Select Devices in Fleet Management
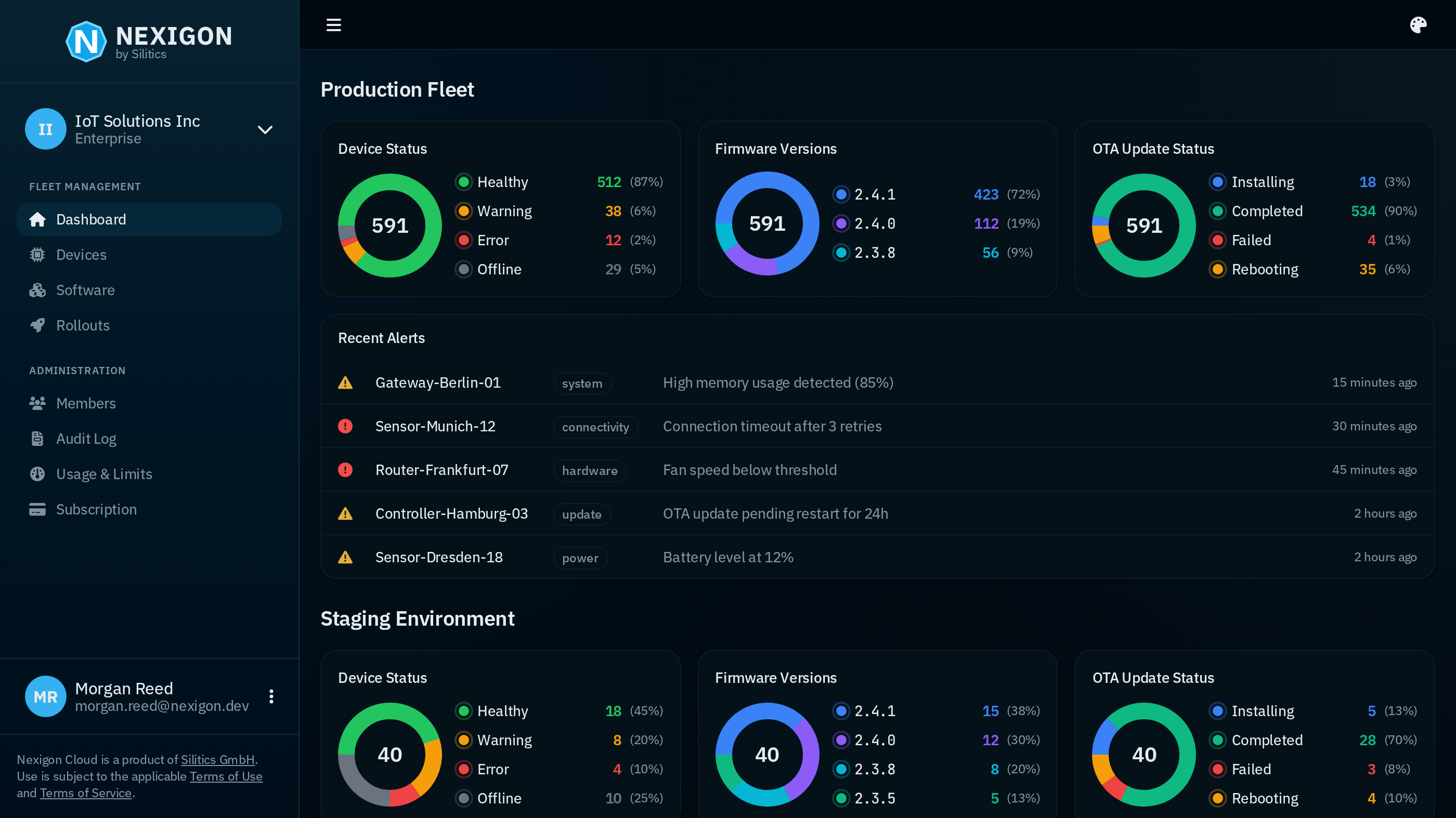 pyautogui.click(x=81, y=254)
